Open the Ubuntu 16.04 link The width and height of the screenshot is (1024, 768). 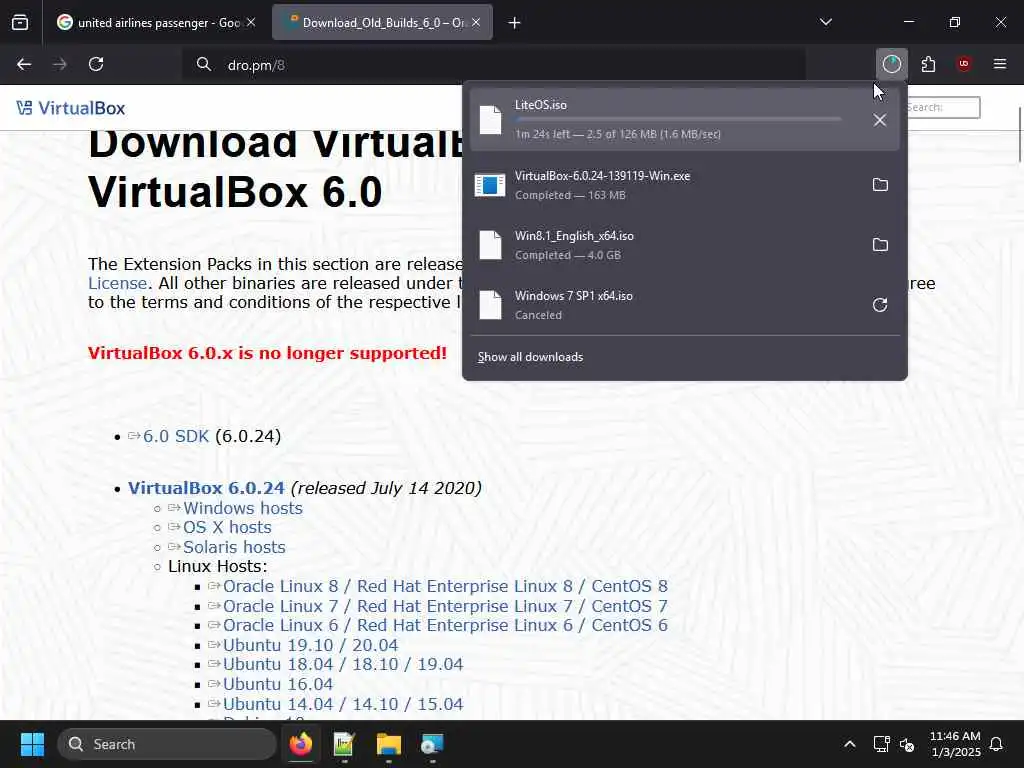(x=278, y=684)
